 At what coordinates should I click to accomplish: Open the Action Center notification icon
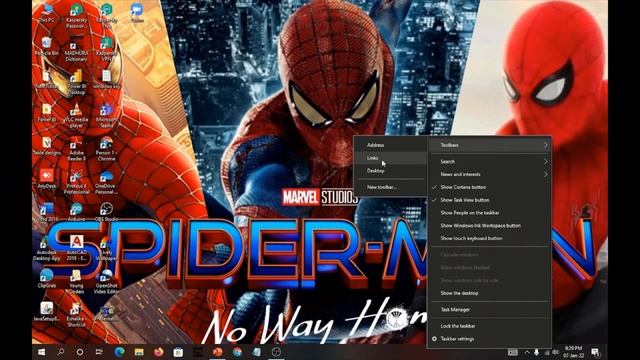pyautogui.click(x=595, y=352)
